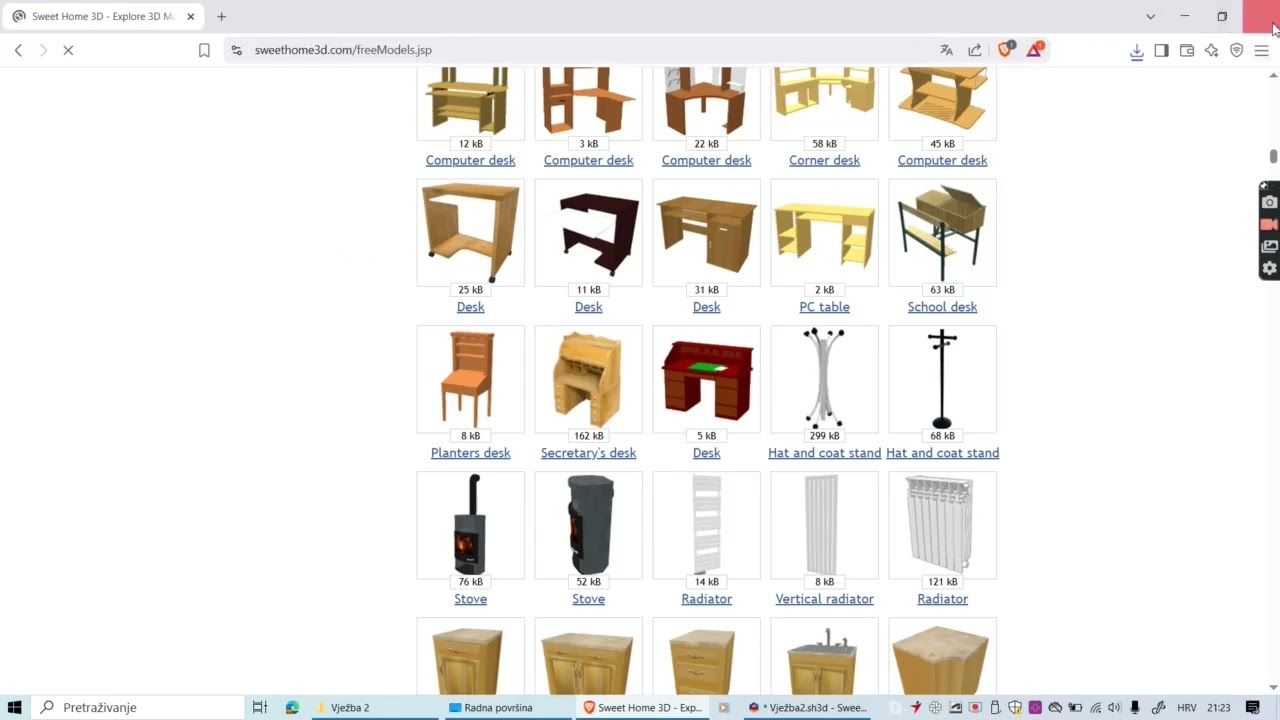Open the 68 kB Hat and coat stand link
The width and height of the screenshot is (1280, 720).
click(942, 453)
